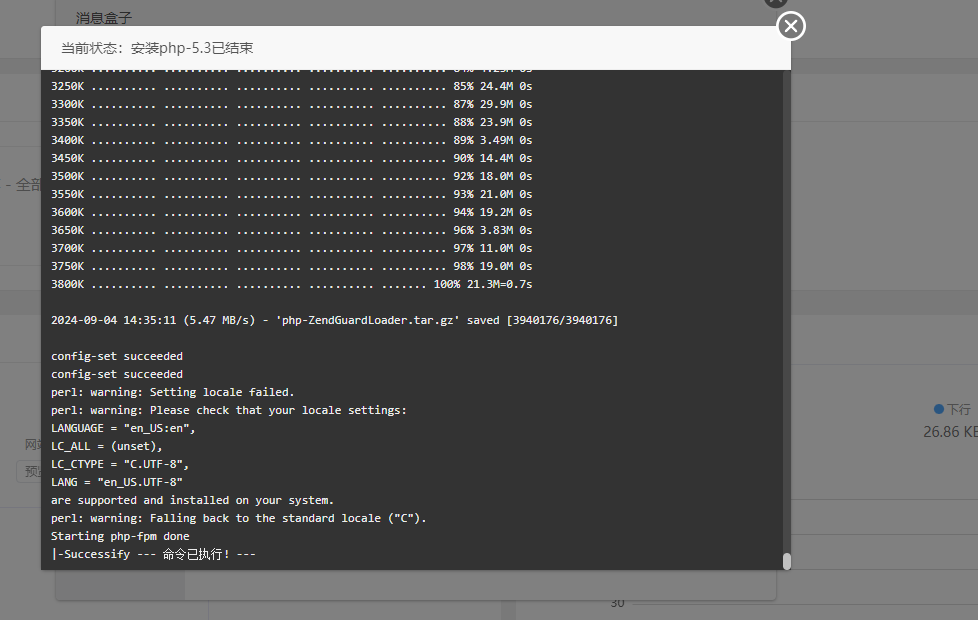This screenshot has height=620, width=978.
Task: Click the 'Please check that your locale settings' line
Action: 228,410
